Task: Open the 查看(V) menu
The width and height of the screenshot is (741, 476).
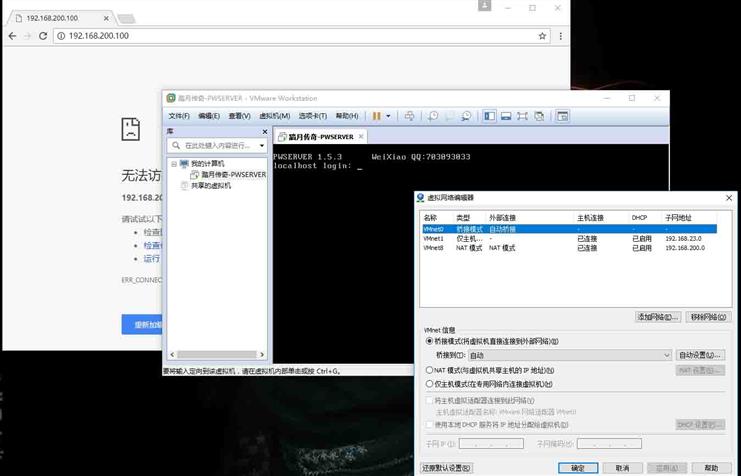Action: coord(239,116)
